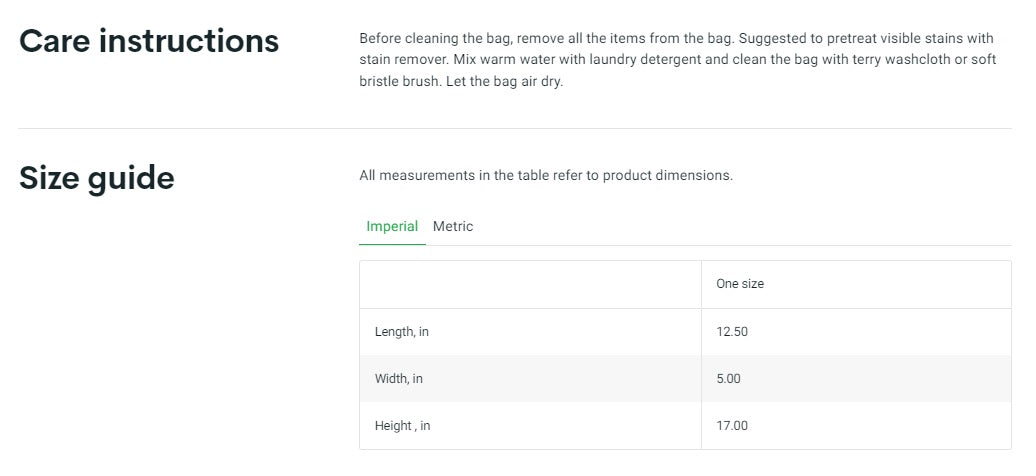The height and width of the screenshot is (476, 1036).
Task: Click the Size guide heading
Action: 97,178
